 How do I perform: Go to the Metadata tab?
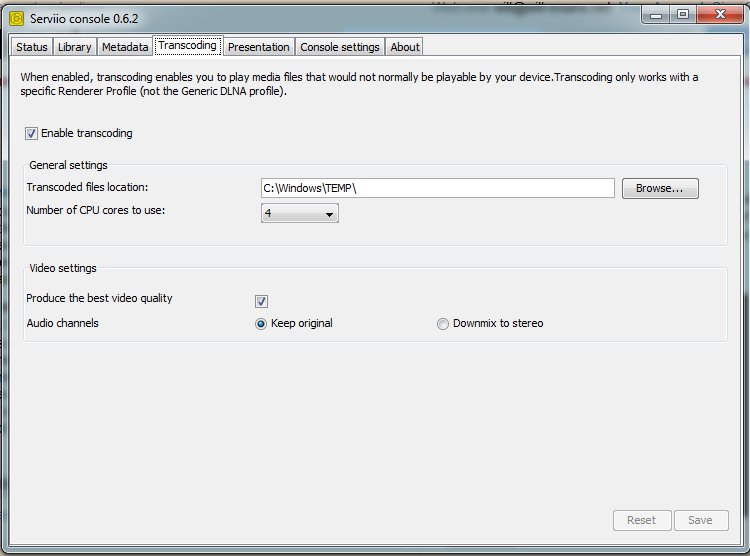(125, 47)
